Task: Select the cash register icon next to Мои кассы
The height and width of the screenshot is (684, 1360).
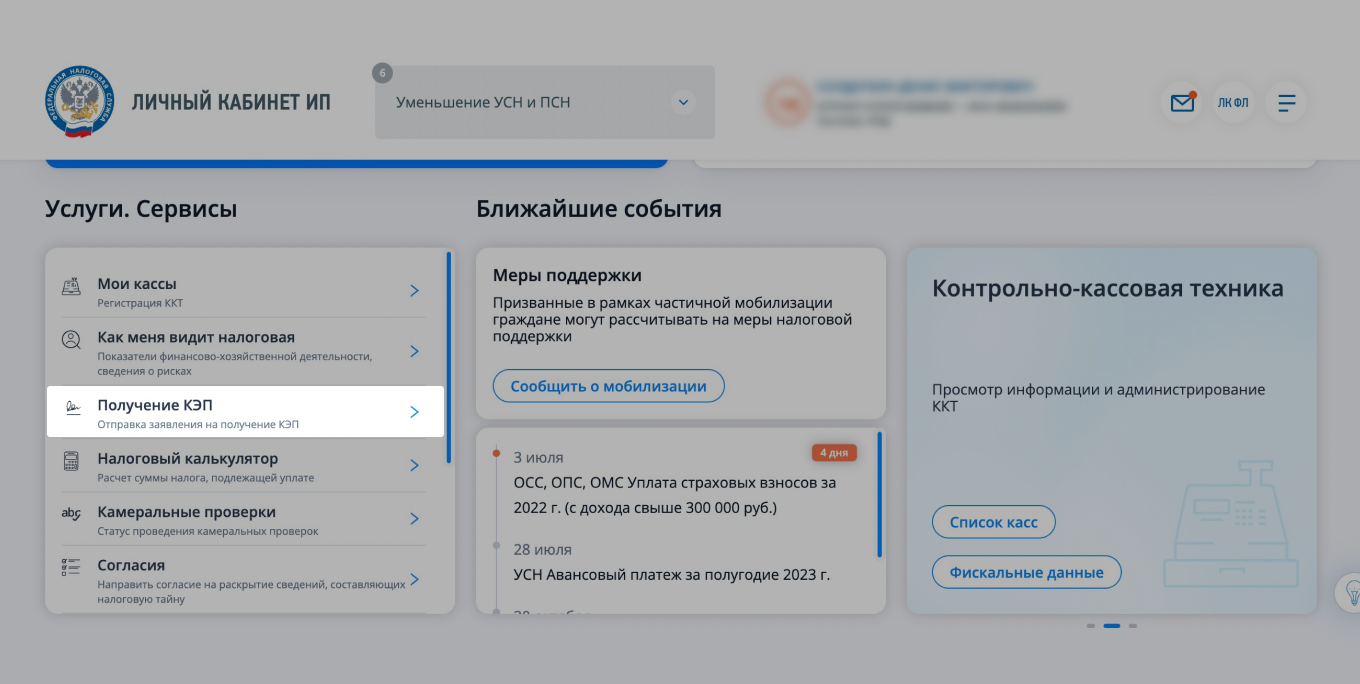Action: pos(71,284)
